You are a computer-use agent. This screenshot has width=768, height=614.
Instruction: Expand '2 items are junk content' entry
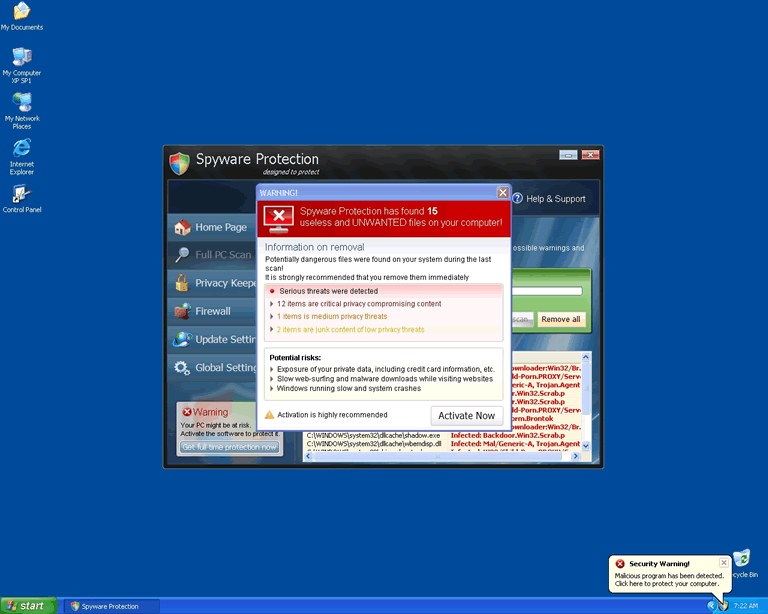[x=272, y=330]
